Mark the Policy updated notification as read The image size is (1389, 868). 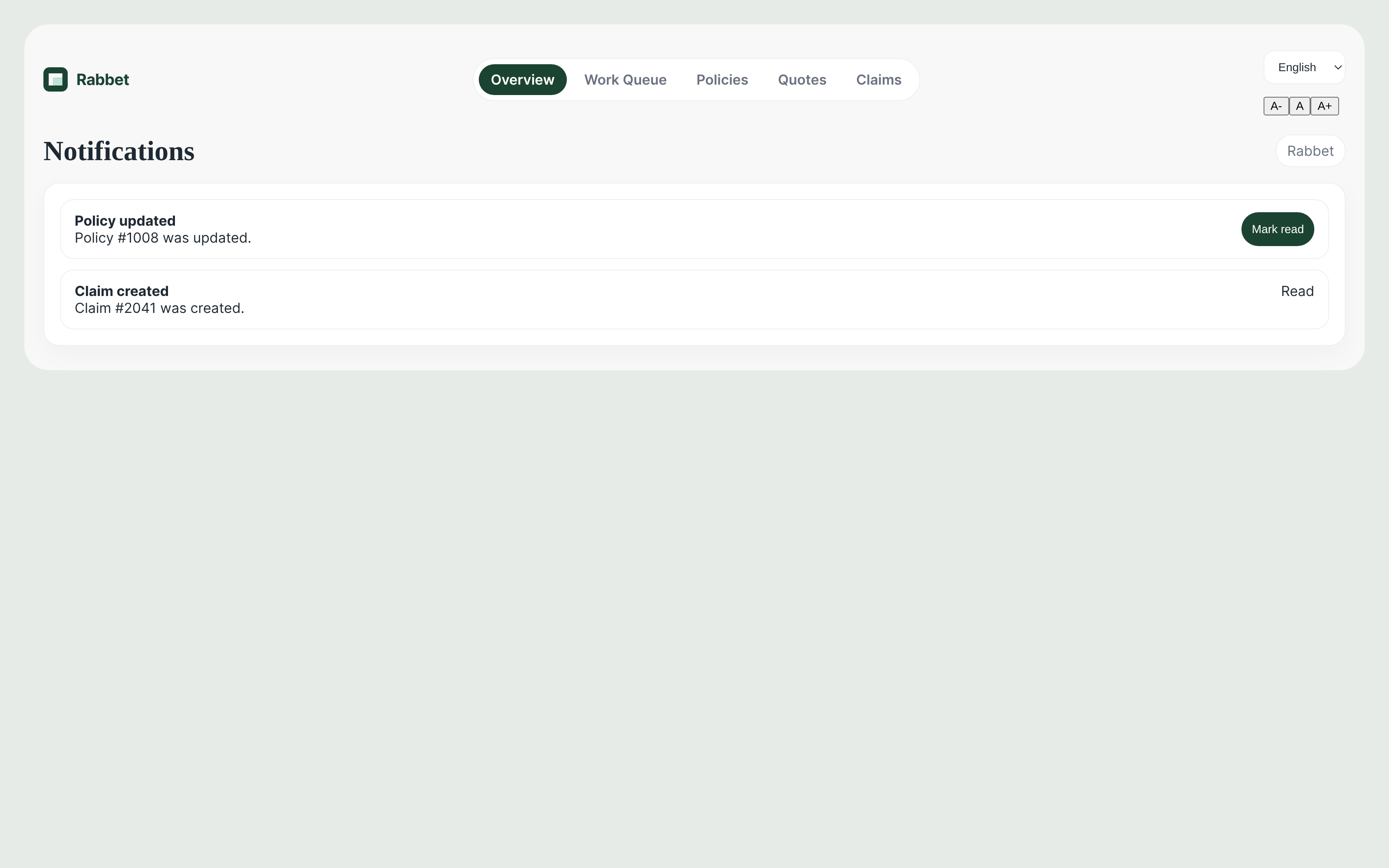1277,229
